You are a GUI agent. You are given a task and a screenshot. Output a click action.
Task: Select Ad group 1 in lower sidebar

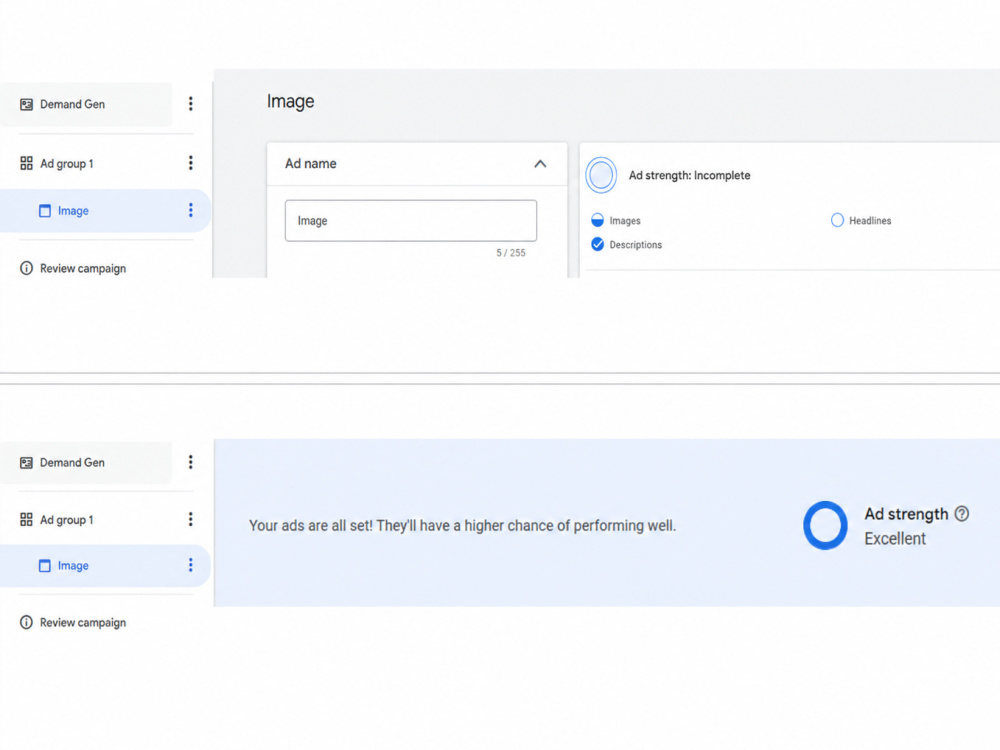pyautogui.click(x=66, y=520)
